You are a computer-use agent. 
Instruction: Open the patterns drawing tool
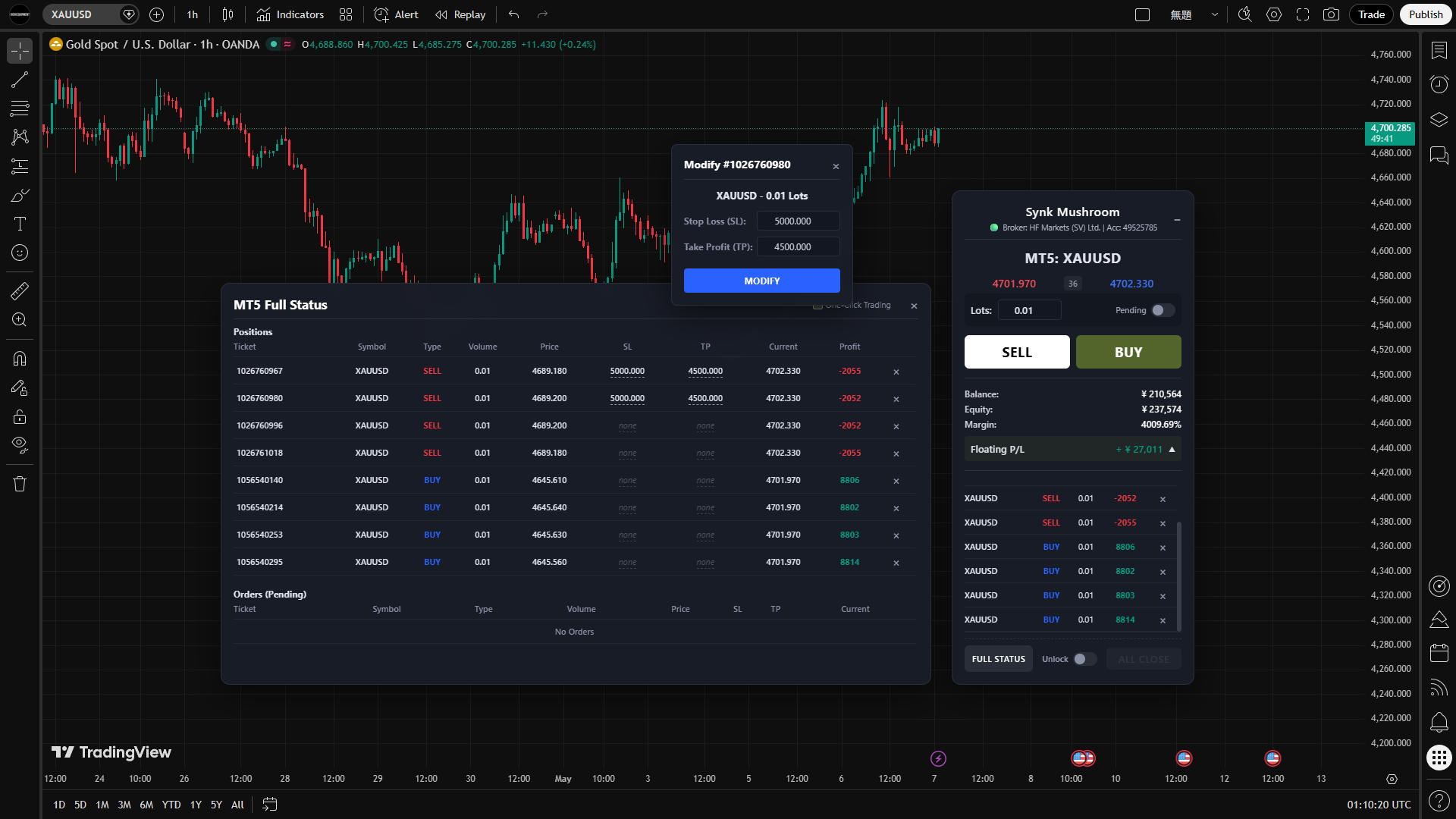click(20, 137)
